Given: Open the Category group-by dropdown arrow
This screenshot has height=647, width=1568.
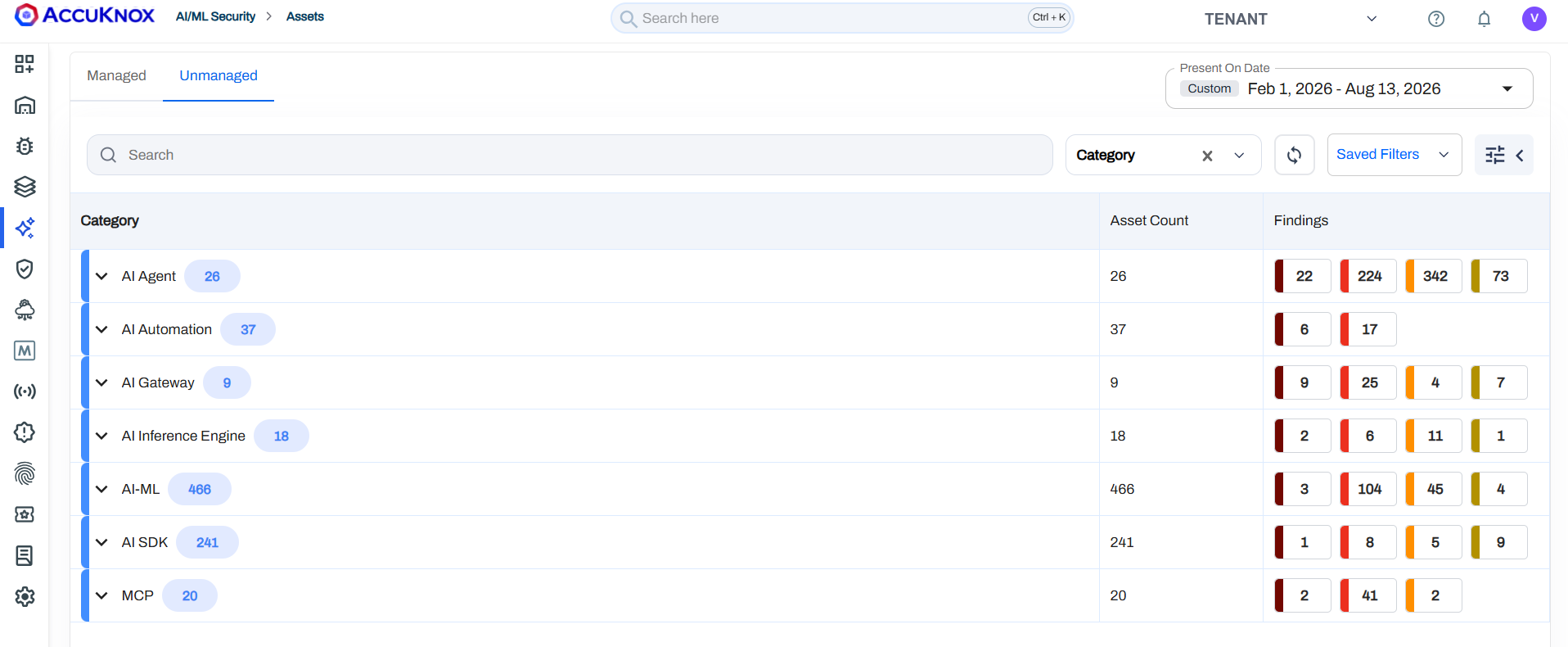Looking at the screenshot, I should 1239,156.
